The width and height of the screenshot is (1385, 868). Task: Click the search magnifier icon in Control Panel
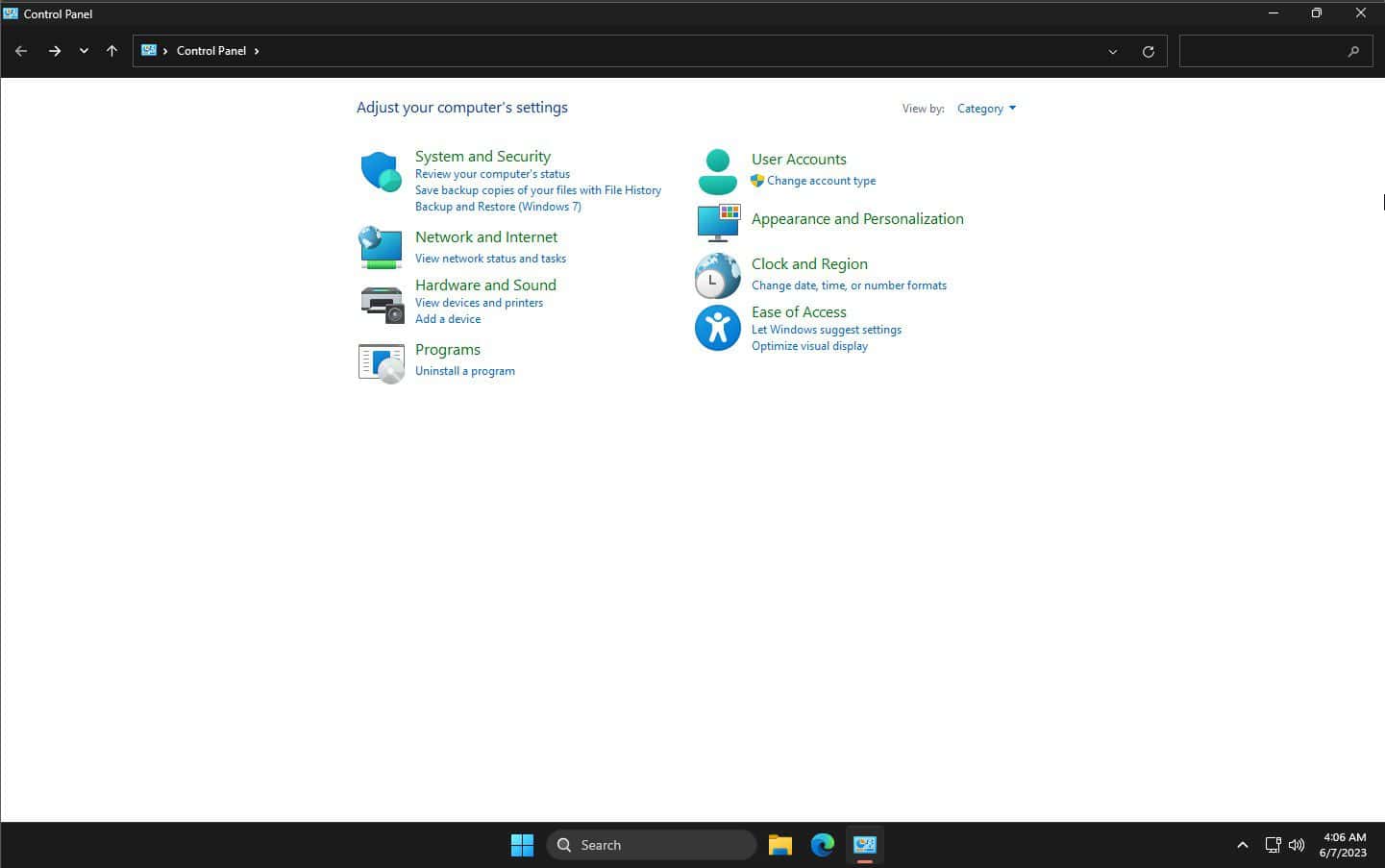pyautogui.click(x=1353, y=51)
